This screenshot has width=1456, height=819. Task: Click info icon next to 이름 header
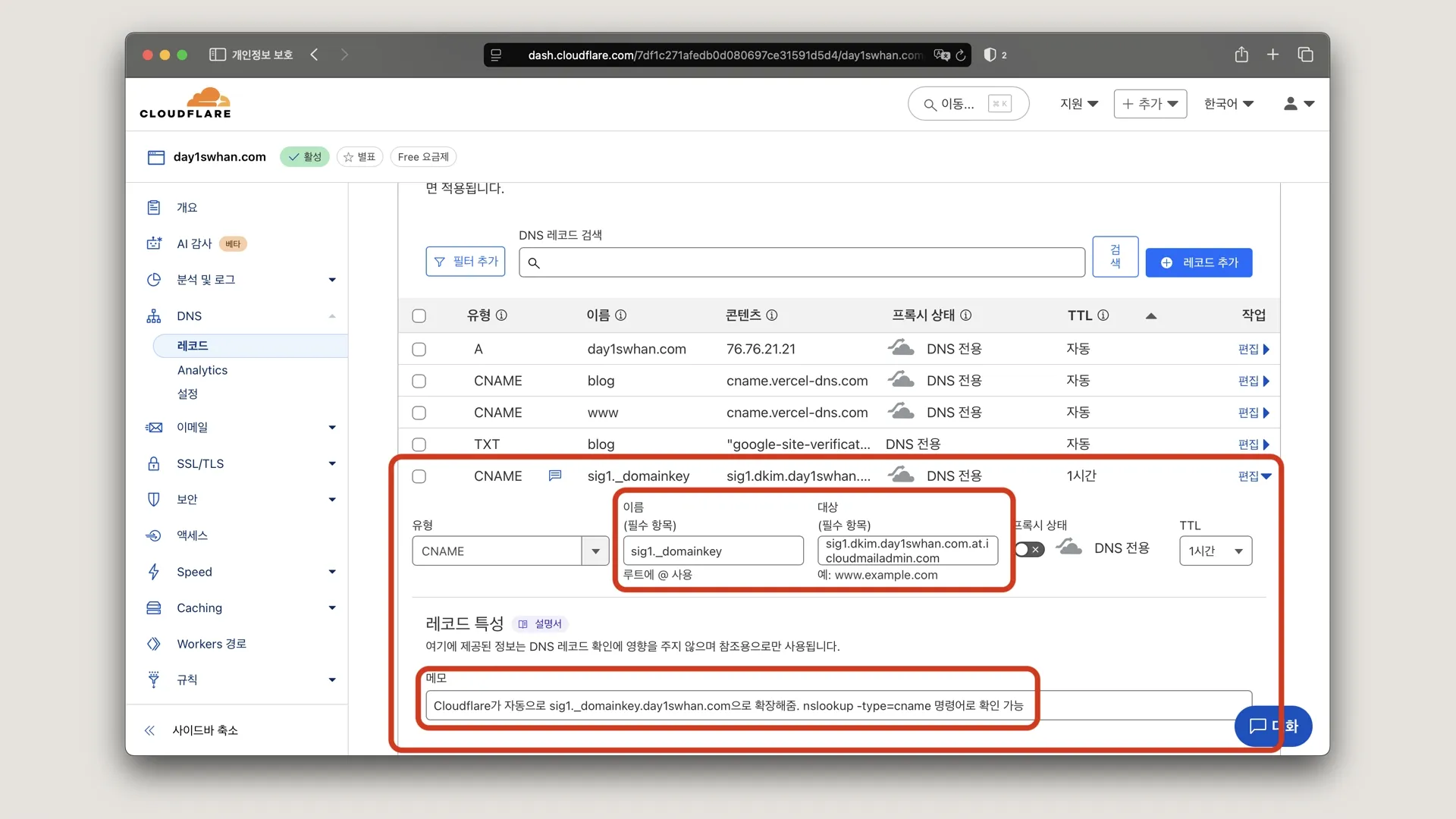click(x=620, y=315)
